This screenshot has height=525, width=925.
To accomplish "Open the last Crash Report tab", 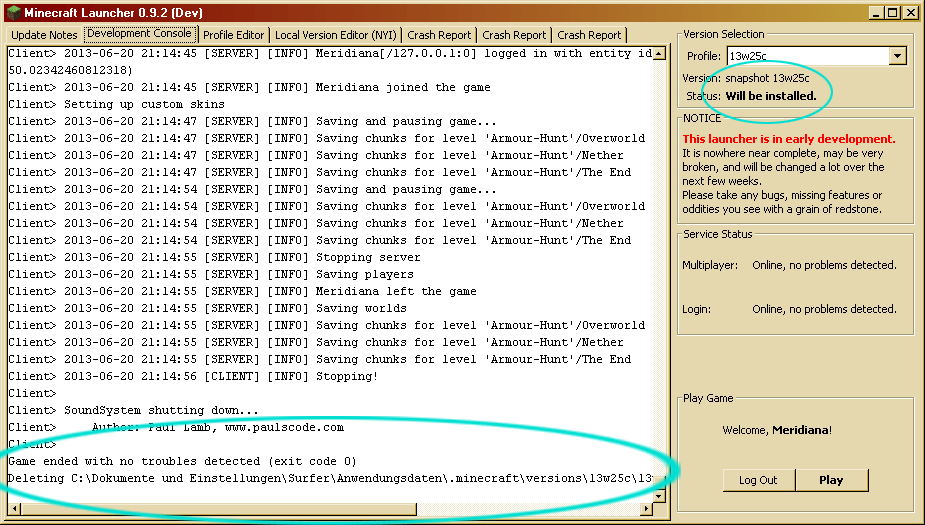I will (589, 35).
